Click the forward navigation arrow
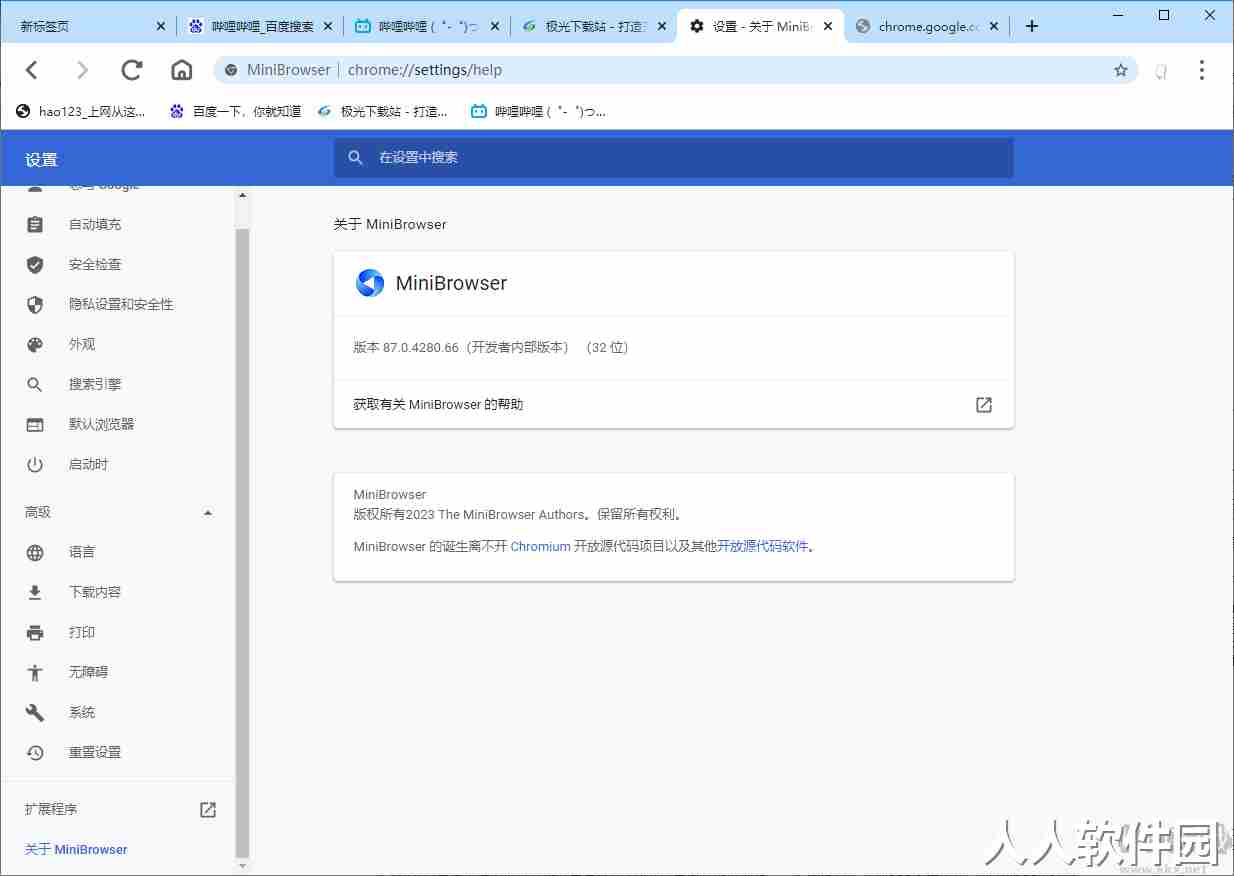 [82, 70]
